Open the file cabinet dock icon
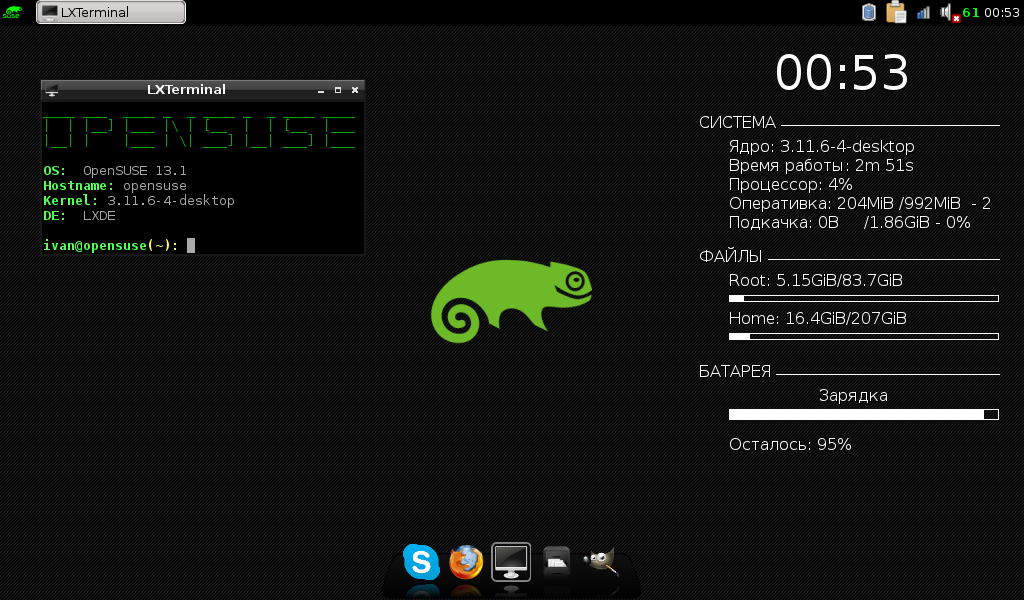1024x600 pixels. [x=556, y=561]
